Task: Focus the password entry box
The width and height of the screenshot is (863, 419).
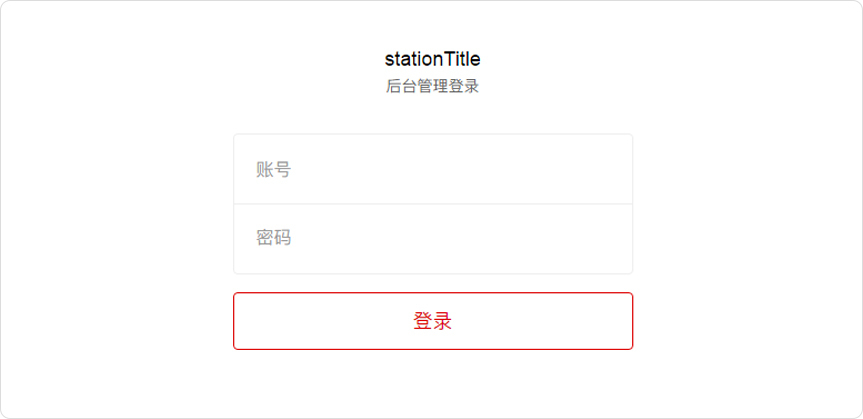Action: click(432, 239)
